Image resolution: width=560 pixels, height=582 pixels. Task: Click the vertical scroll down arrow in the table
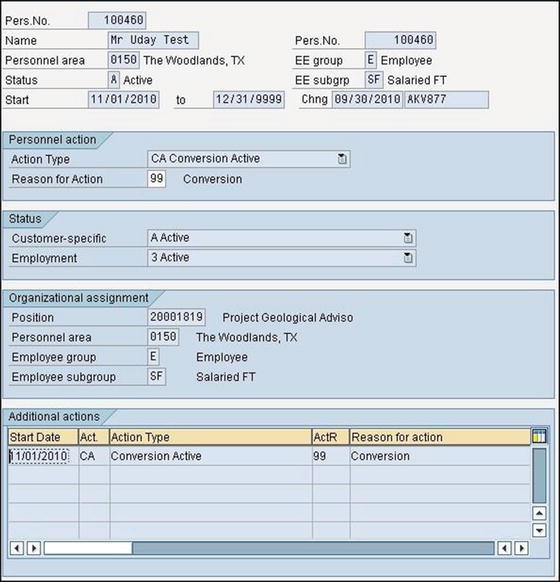click(539, 530)
